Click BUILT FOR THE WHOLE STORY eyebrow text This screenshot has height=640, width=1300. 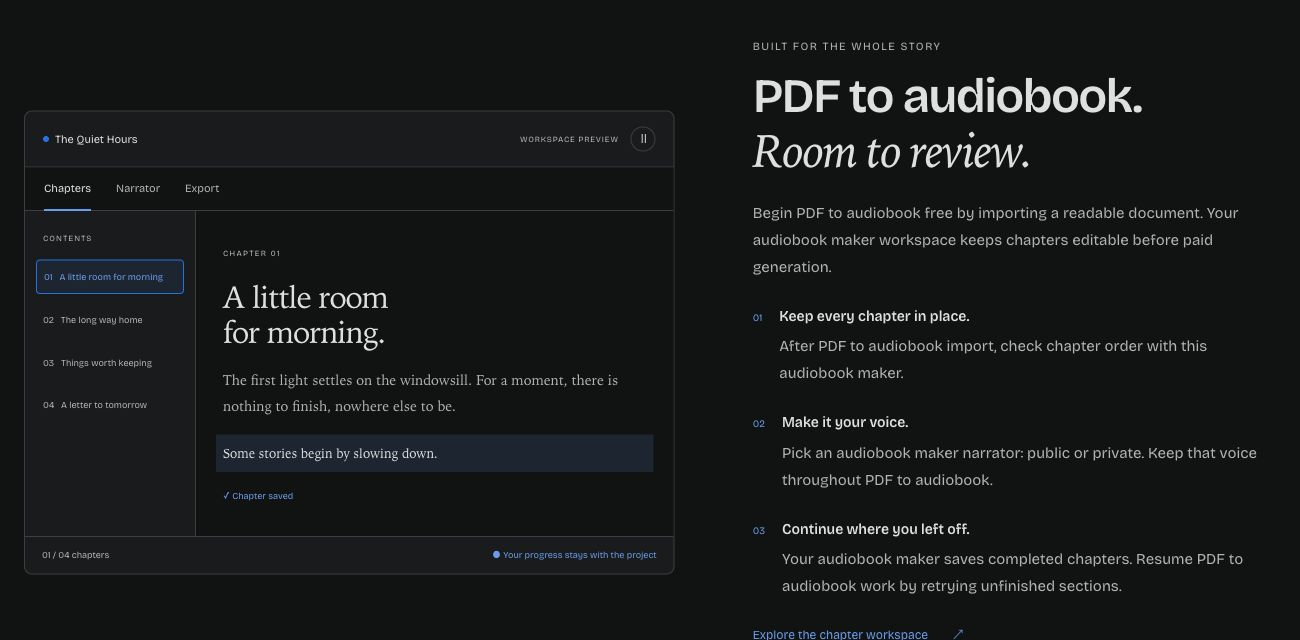point(846,47)
